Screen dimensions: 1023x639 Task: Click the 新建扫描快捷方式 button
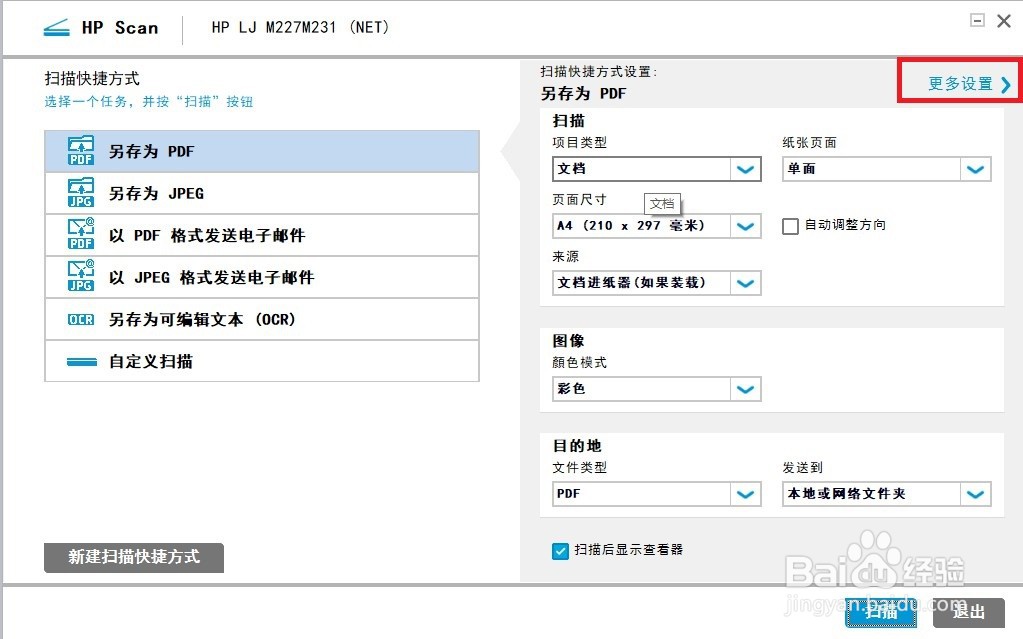[x=134, y=557]
